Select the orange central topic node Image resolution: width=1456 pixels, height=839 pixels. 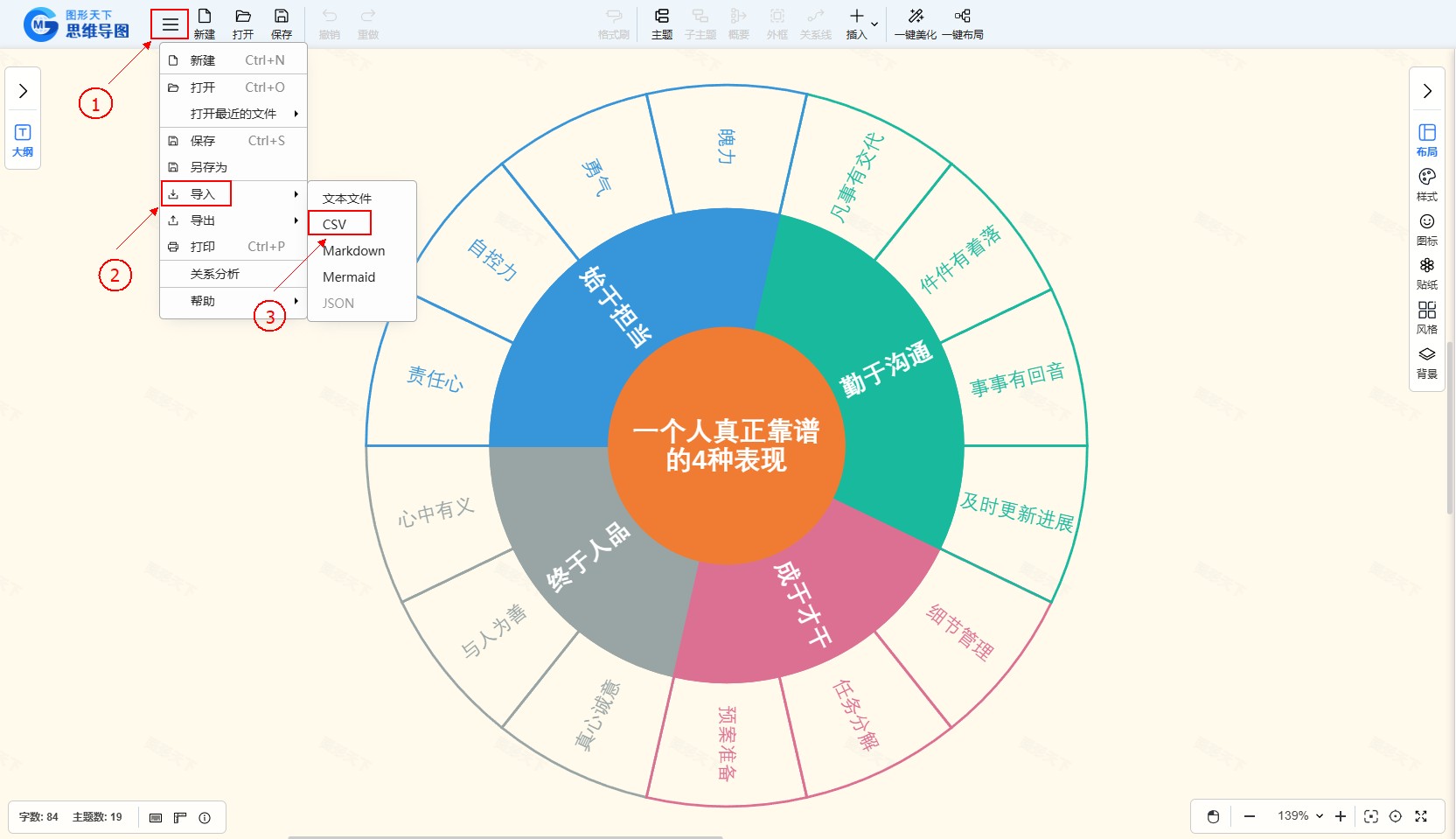pyautogui.click(x=726, y=445)
